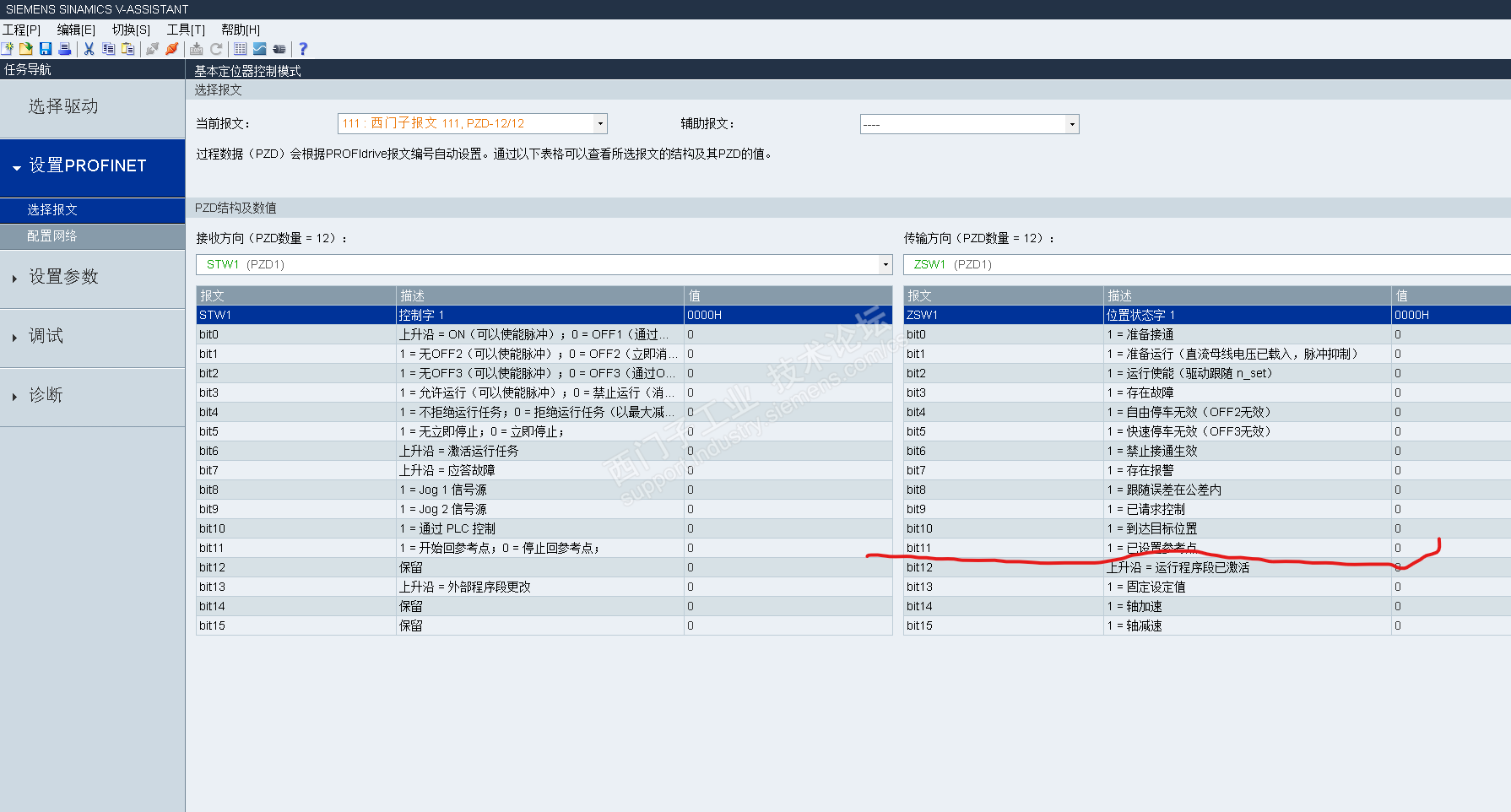The height and width of the screenshot is (812, 1511).
Task: Click the row '1 = 自由停车无效（OFF2无效）'
Action: pos(1207,412)
